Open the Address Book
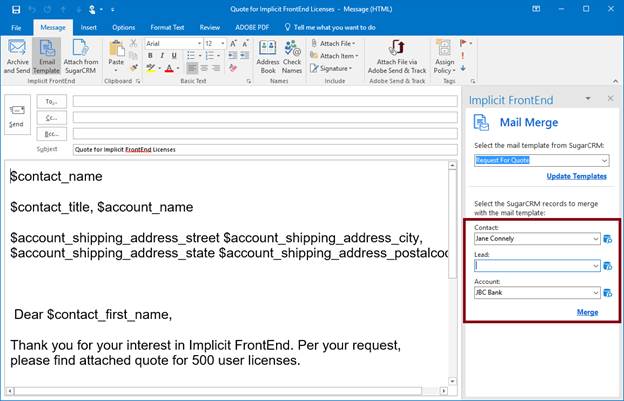This screenshot has height=401, width=624. [268, 56]
